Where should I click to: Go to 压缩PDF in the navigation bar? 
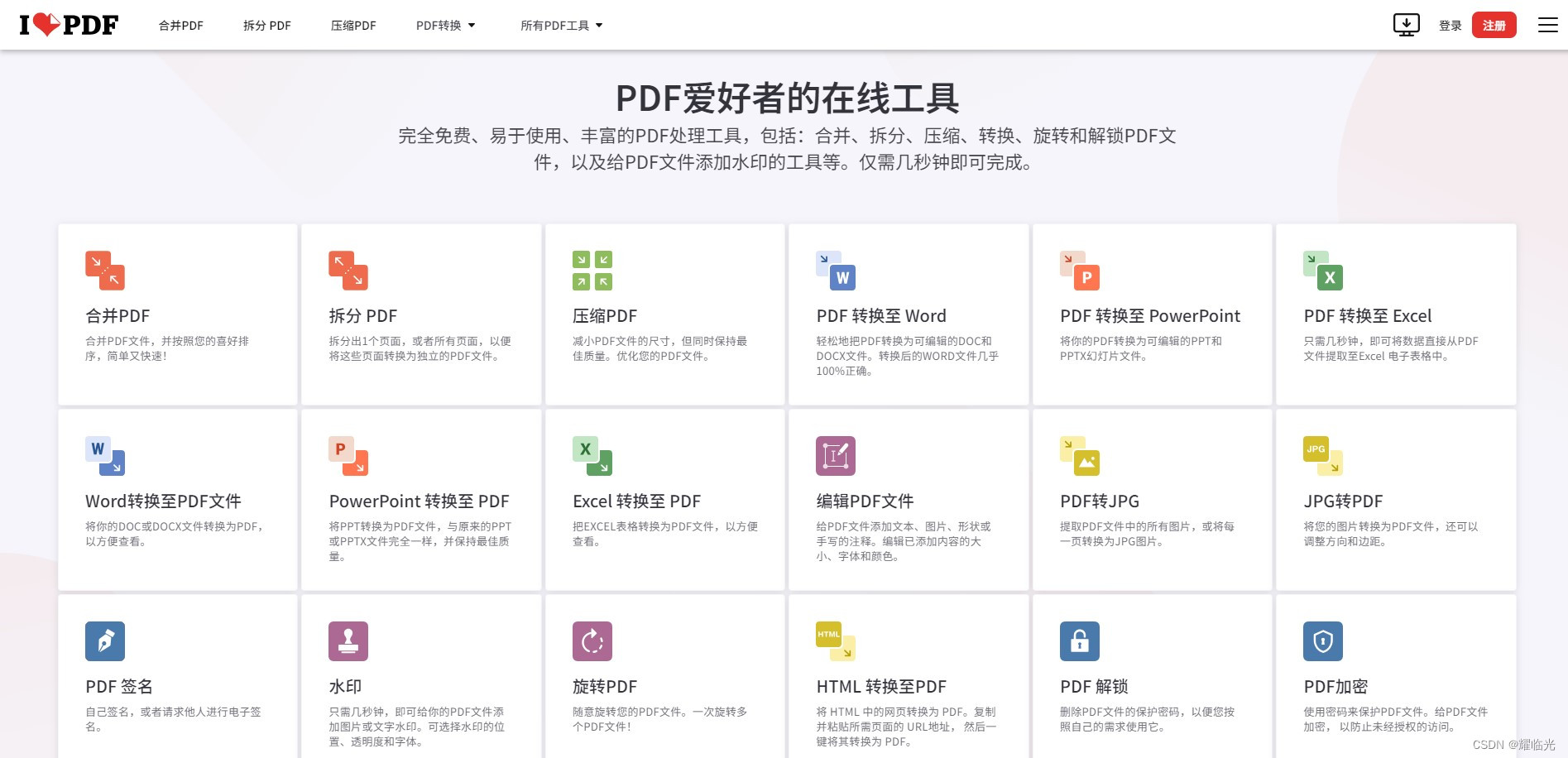[x=353, y=26]
